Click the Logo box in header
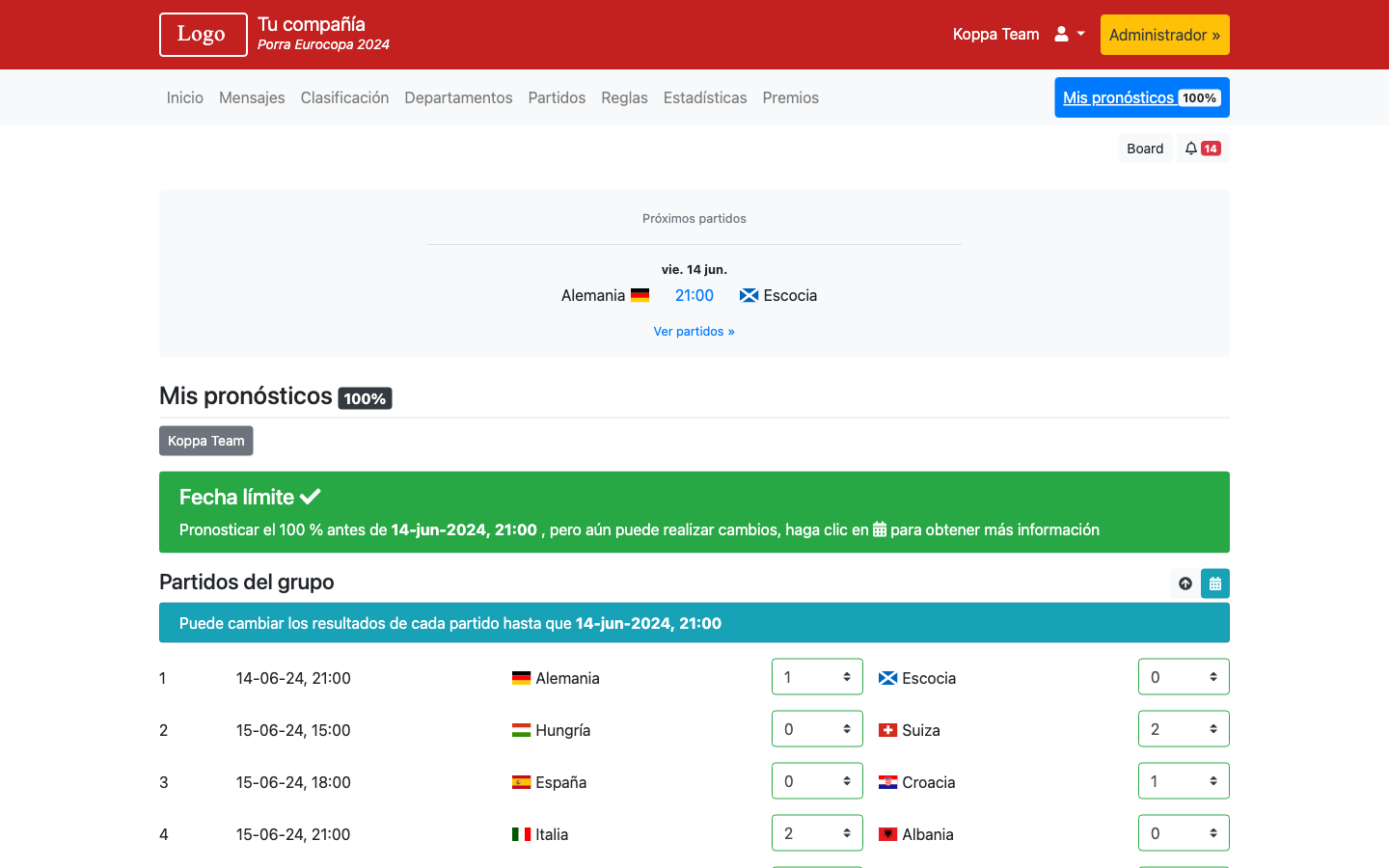The width and height of the screenshot is (1389, 868). tap(204, 35)
